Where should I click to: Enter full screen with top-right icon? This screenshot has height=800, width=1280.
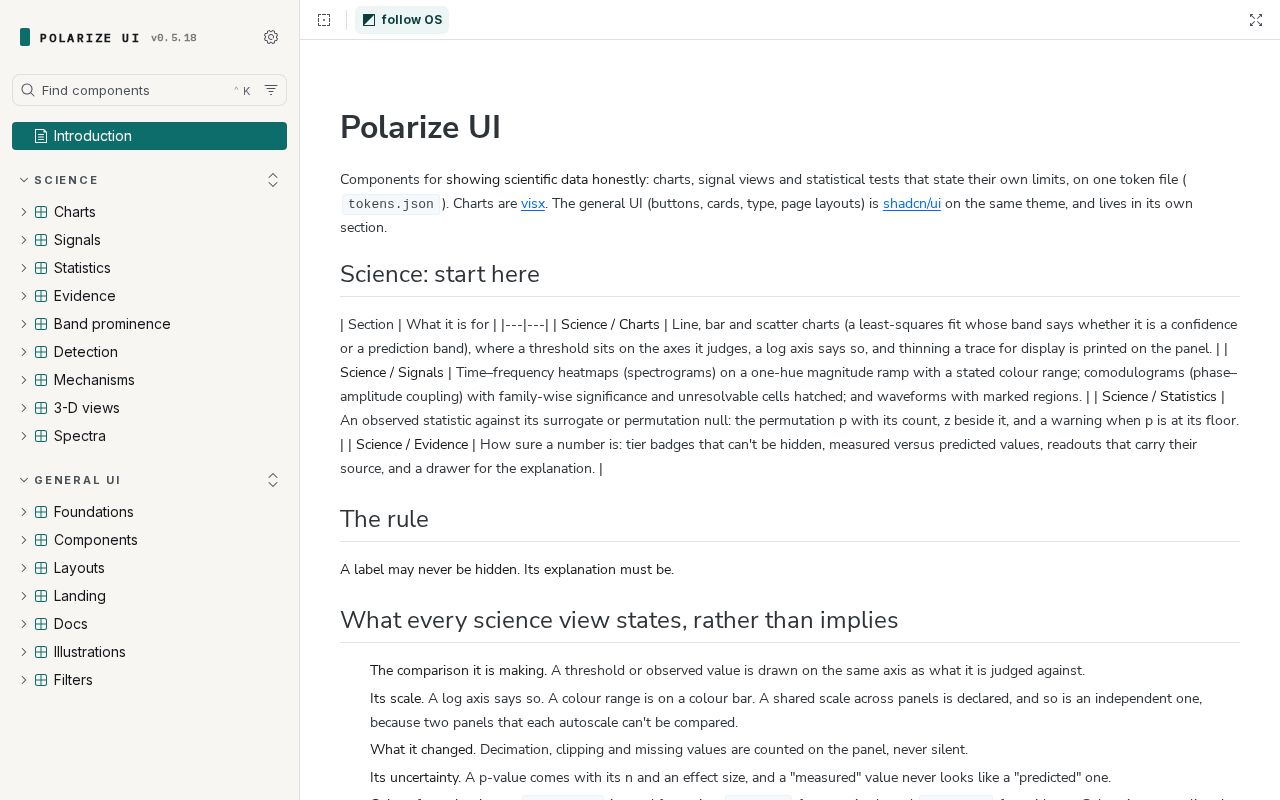click(x=1256, y=20)
